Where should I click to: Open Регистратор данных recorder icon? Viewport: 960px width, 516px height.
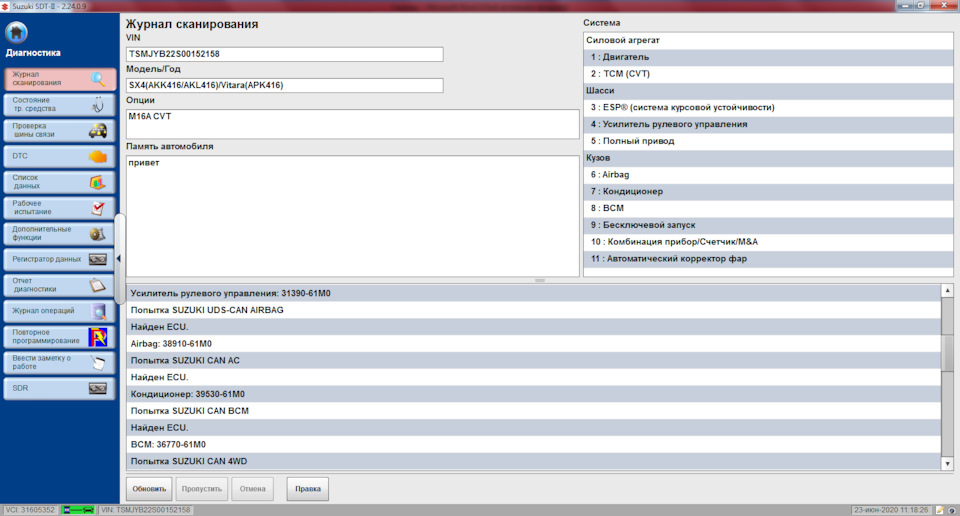tap(98, 260)
